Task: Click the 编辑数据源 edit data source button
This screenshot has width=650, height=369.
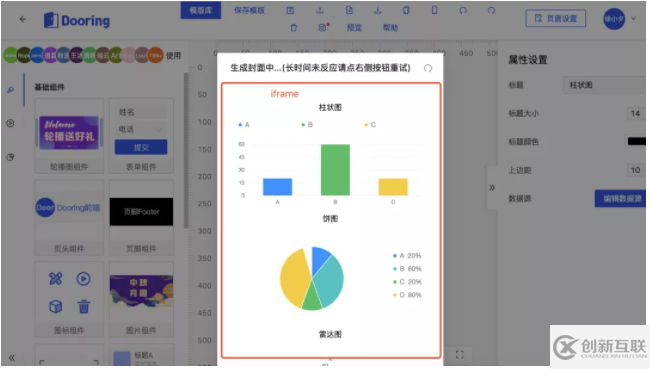Action: (x=621, y=199)
